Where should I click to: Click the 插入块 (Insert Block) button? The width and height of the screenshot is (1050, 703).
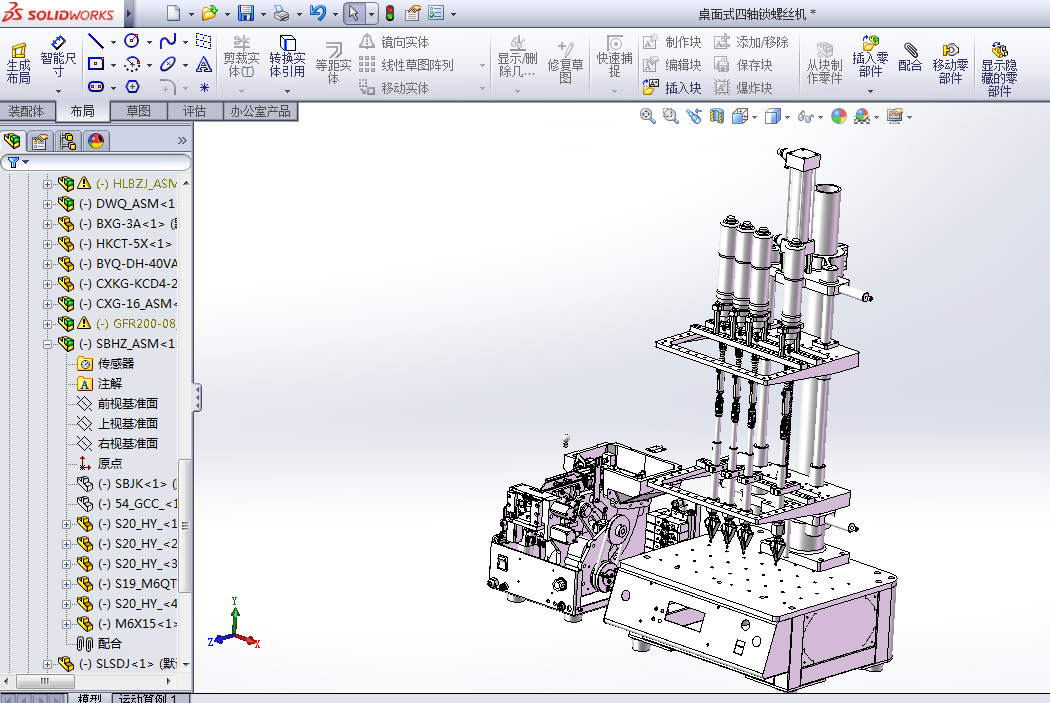pos(673,88)
